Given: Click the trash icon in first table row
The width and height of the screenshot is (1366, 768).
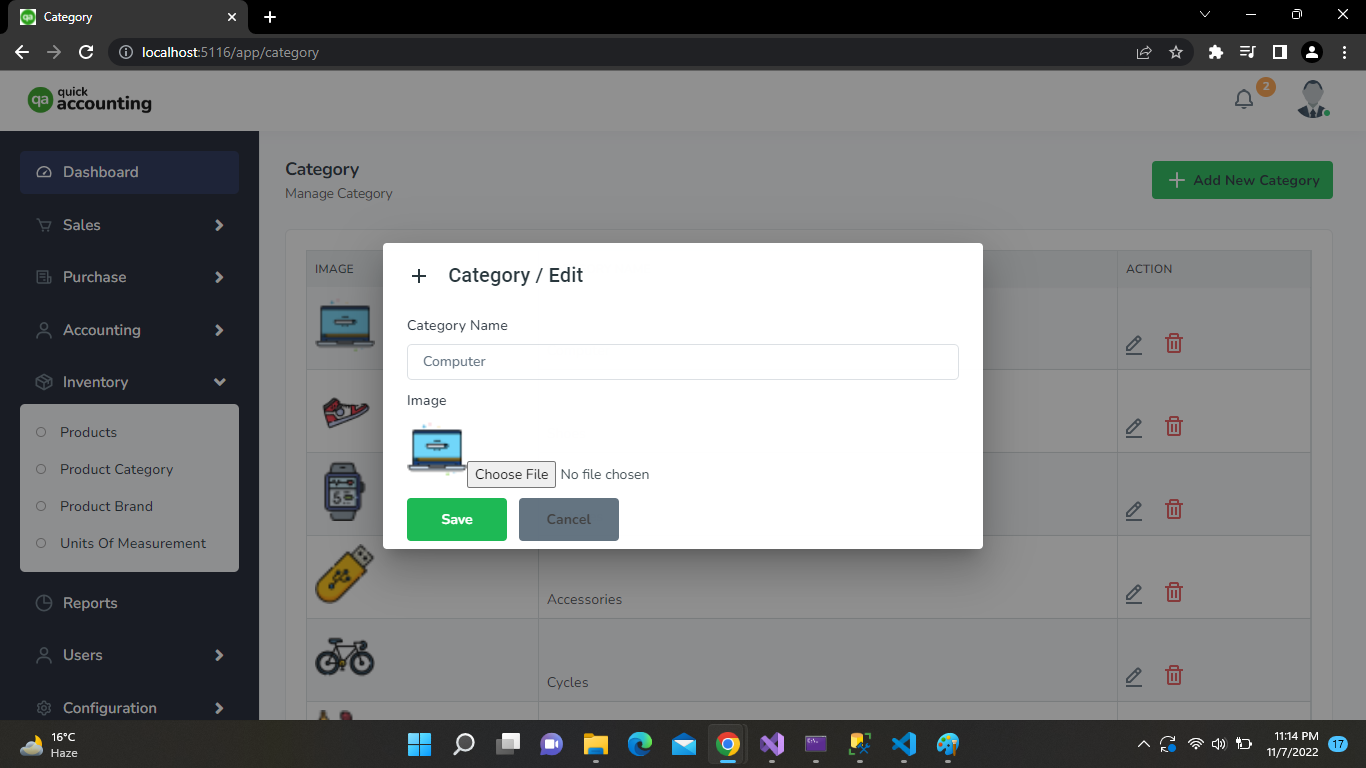Looking at the screenshot, I should click(1174, 344).
